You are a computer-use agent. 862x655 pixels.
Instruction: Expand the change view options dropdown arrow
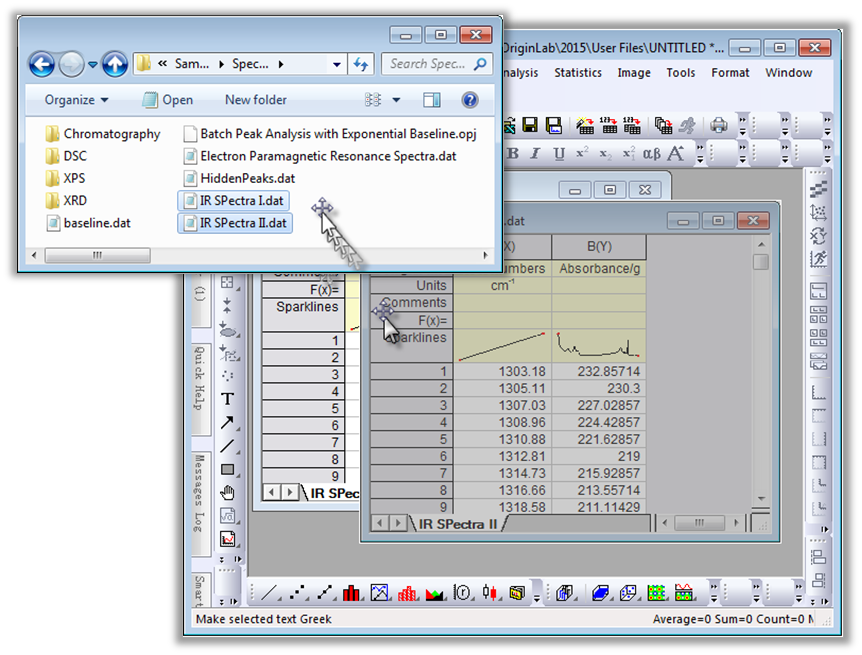click(x=397, y=100)
